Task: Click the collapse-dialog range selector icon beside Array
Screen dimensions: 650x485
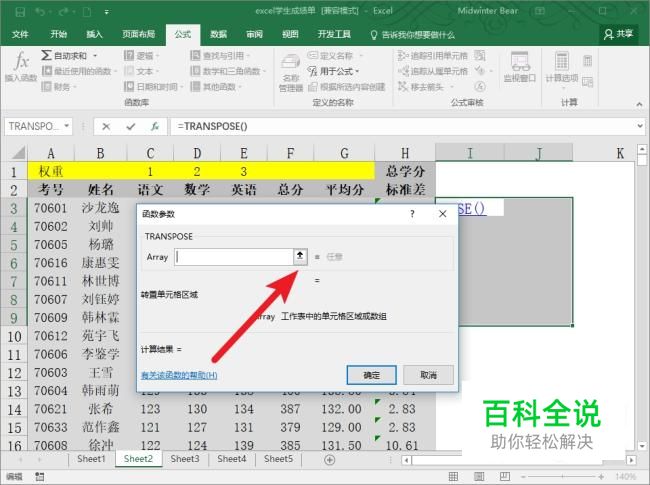Action: point(298,256)
